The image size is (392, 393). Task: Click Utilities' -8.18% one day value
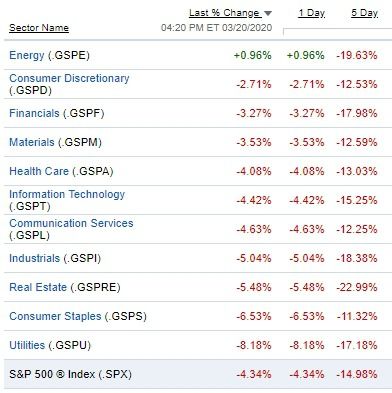point(307,345)
